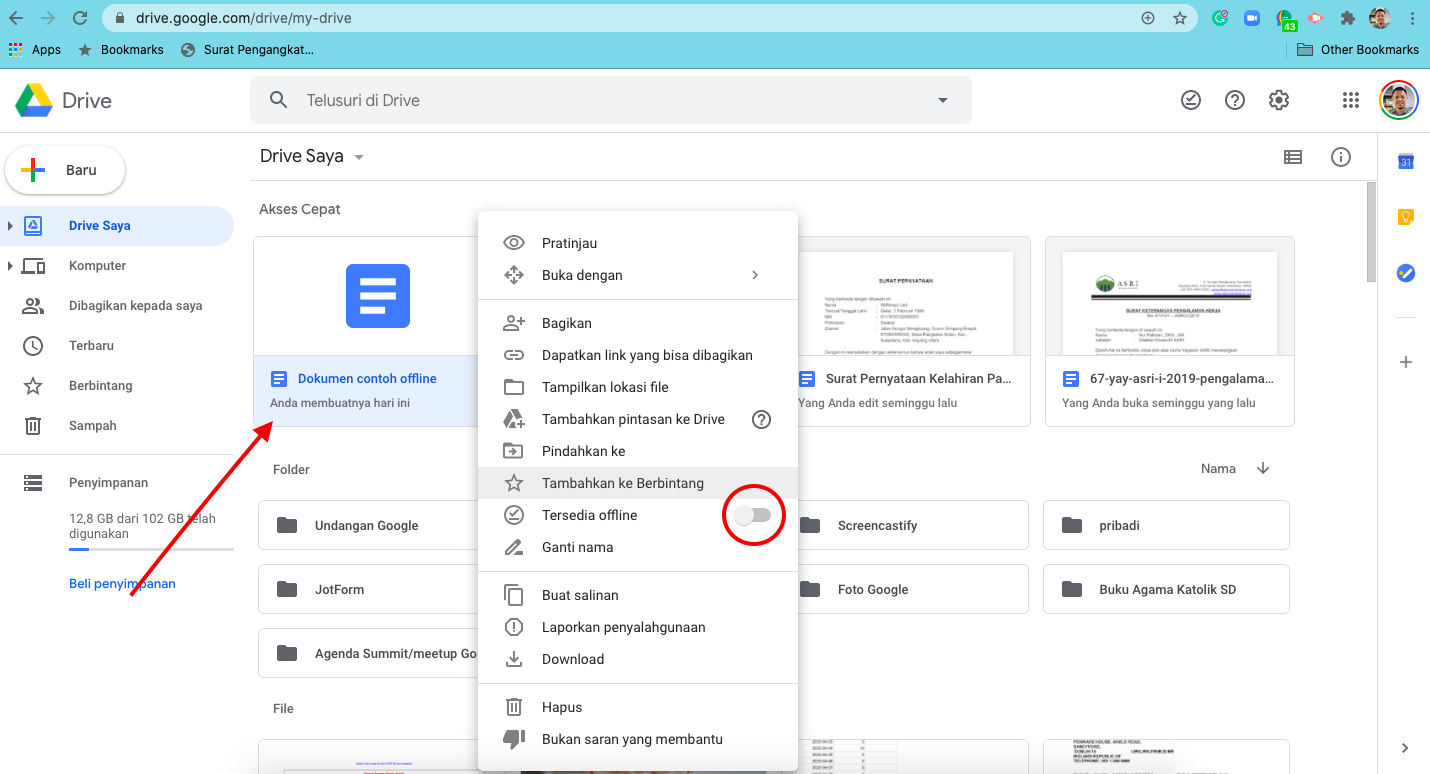
Task: Click the install app plus icon in address bar
Action: click(1148, 18)
